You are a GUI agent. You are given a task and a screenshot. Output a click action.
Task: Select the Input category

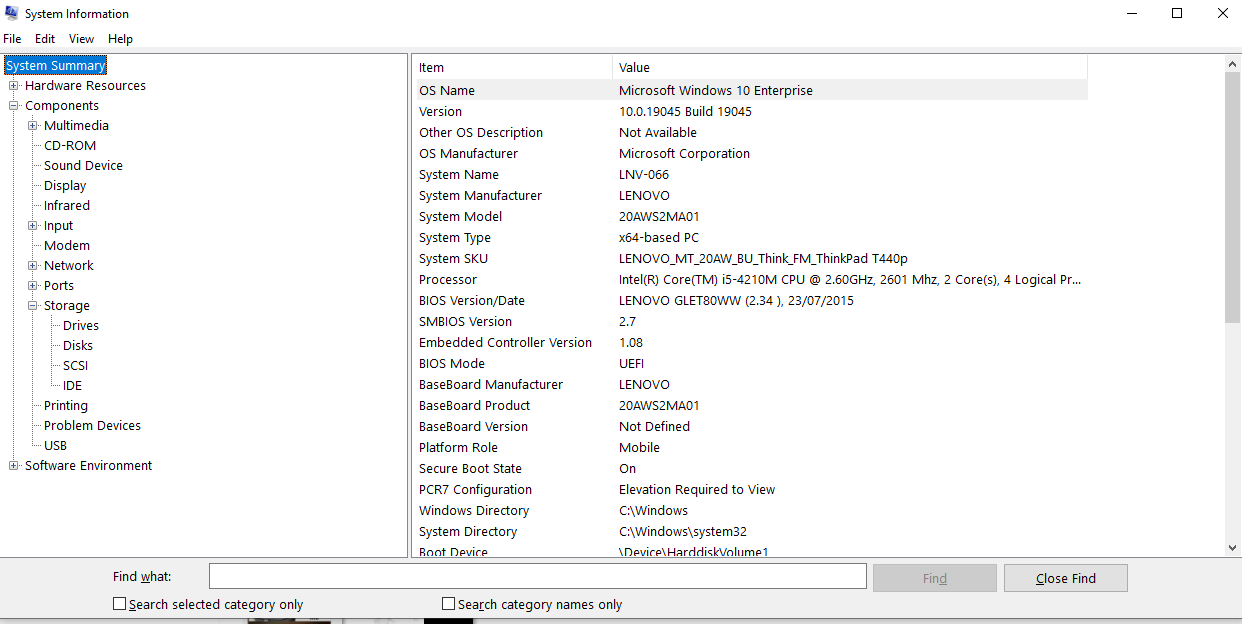click(58, 226)
